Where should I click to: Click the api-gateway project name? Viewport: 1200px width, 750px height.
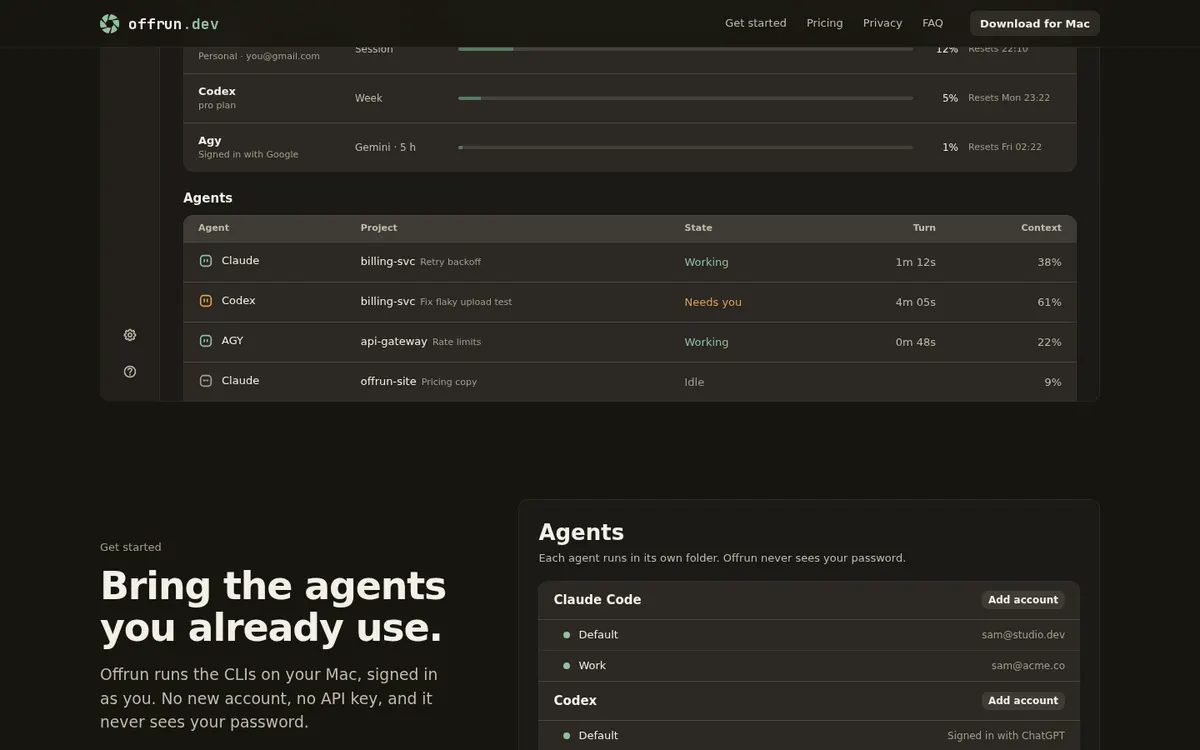click(x=394, y=341)
